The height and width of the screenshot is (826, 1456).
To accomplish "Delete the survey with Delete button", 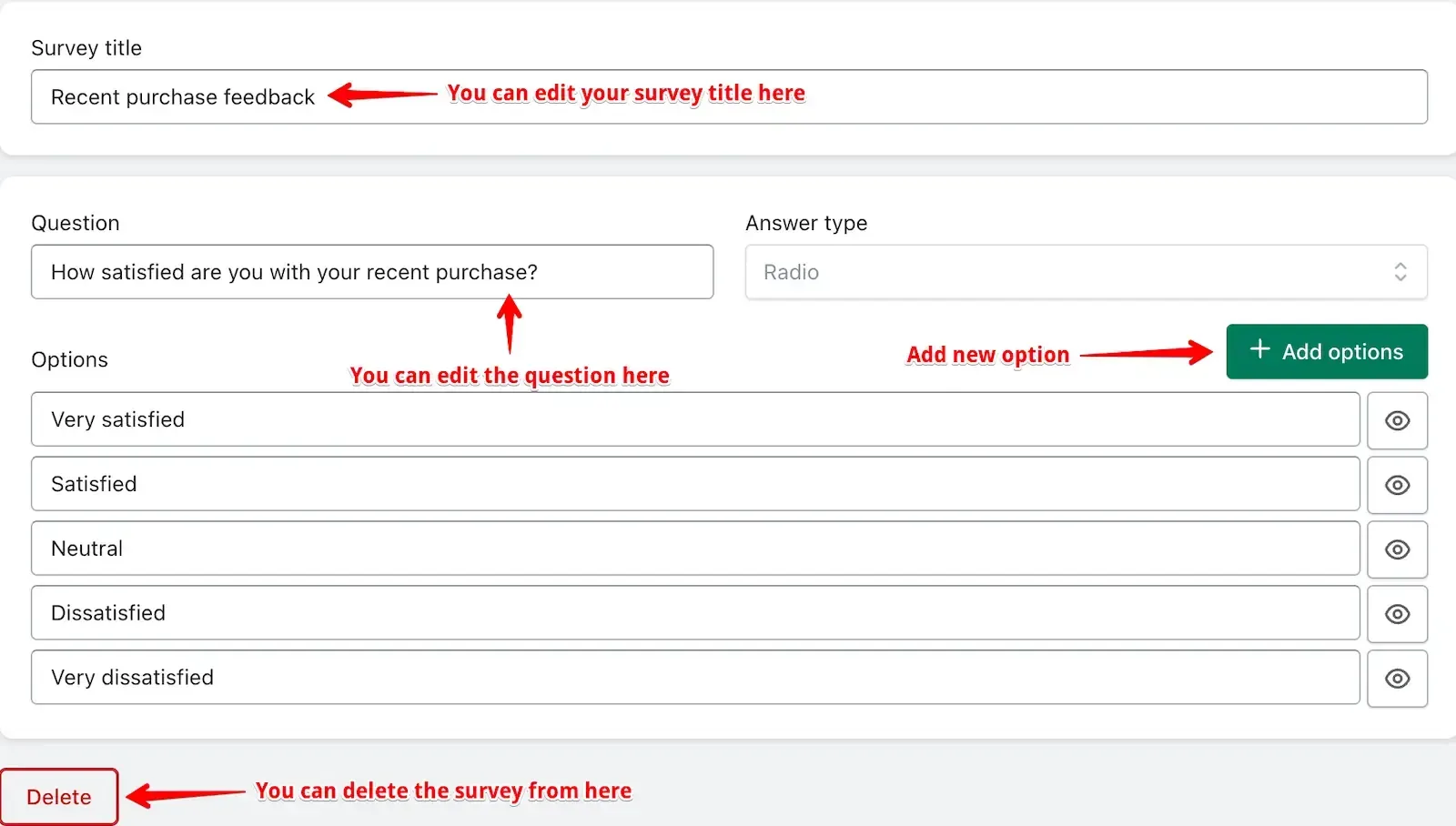I will click(59, 797).
